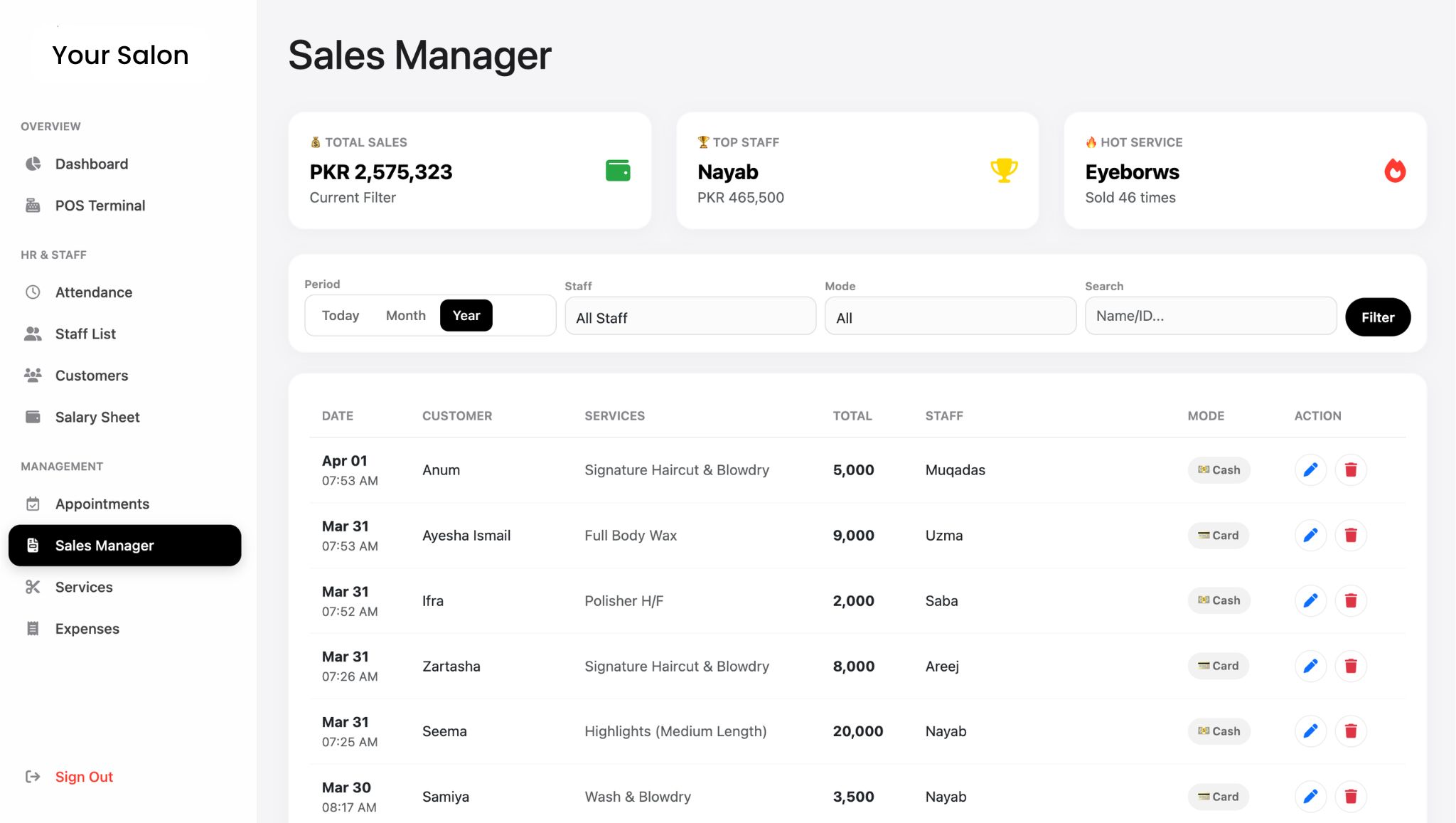Open the Salary Sheet wallet icon

click(x=33, y=417)
